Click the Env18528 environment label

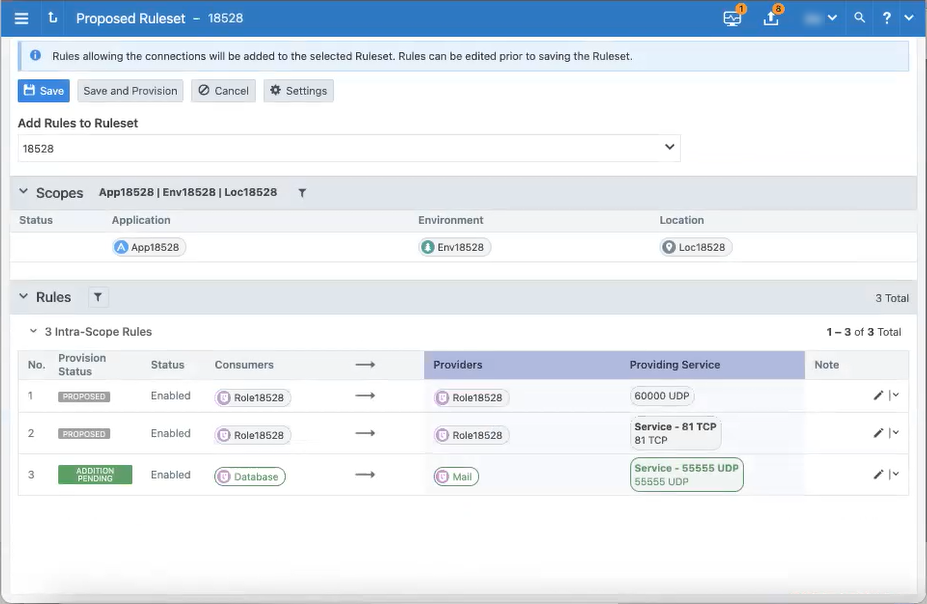[x=455, y=247]
